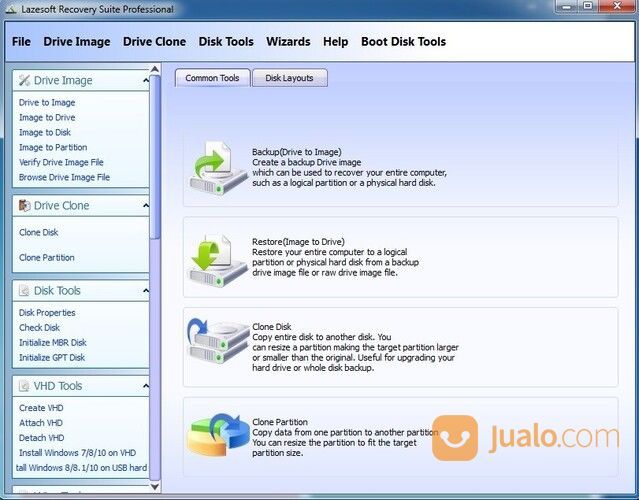This screenshot has width=639, height=500.
Task: Click the Clone Partition pie chart icon
Action: coord(218,436)
